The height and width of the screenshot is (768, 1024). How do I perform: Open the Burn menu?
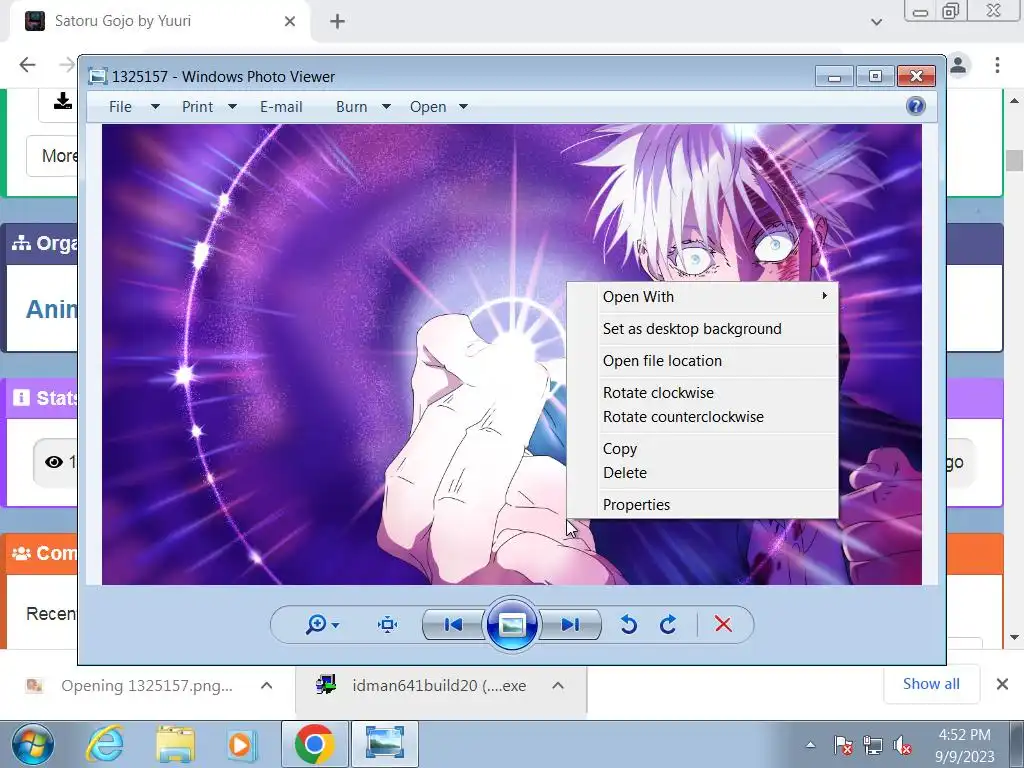(x=351, y=106)
